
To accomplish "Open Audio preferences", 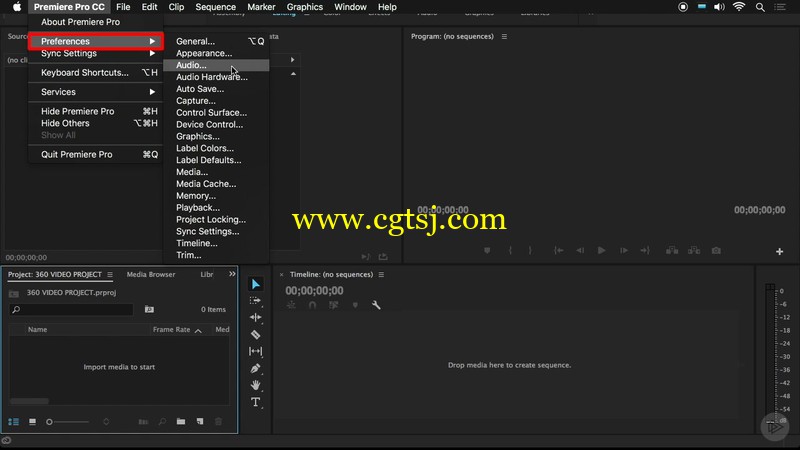I will [x=216, y=65].
